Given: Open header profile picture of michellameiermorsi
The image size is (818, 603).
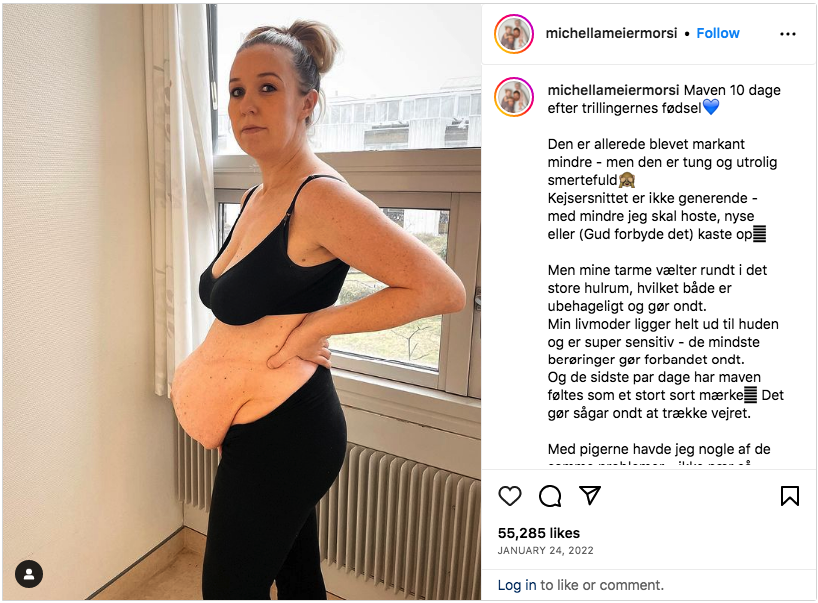Looking at the screenshot, I should (x=514, y=34).
